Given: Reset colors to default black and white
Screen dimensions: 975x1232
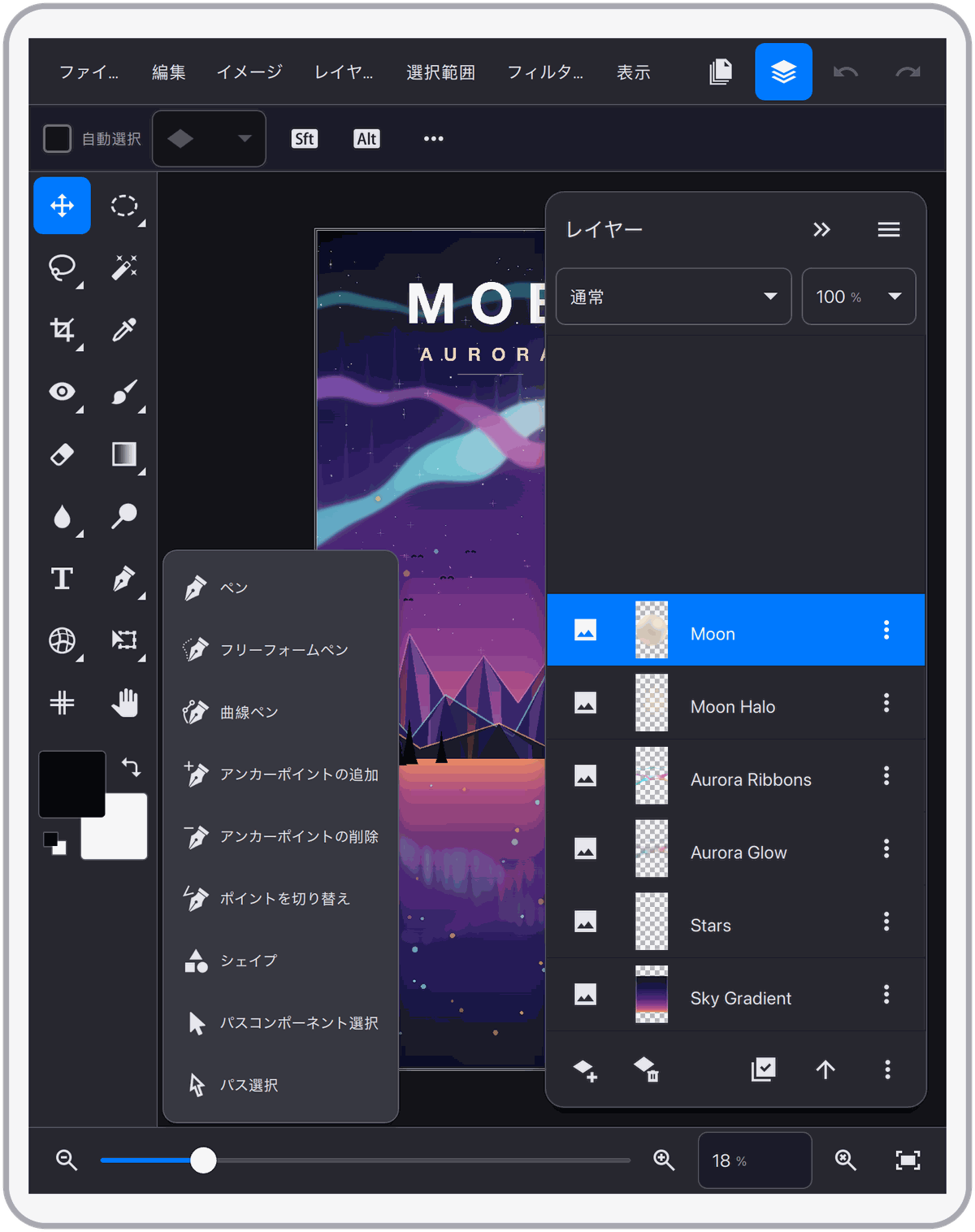Looking at the screenshot, I should (x=55, y=844).
